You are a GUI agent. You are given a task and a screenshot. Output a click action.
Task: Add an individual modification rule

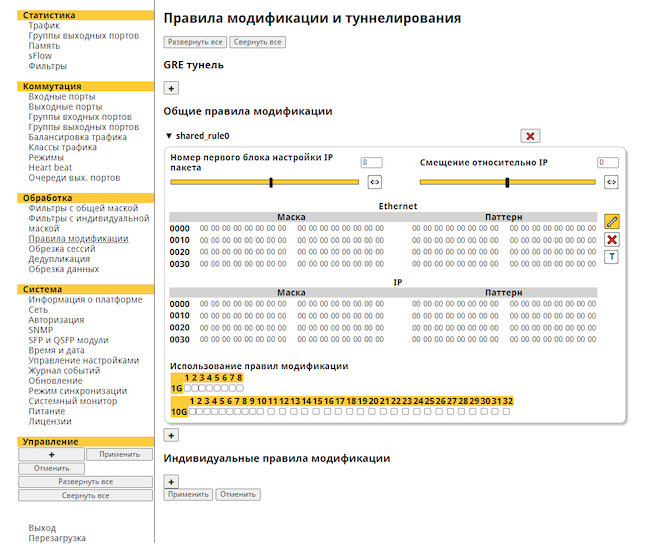coord(171,482)
